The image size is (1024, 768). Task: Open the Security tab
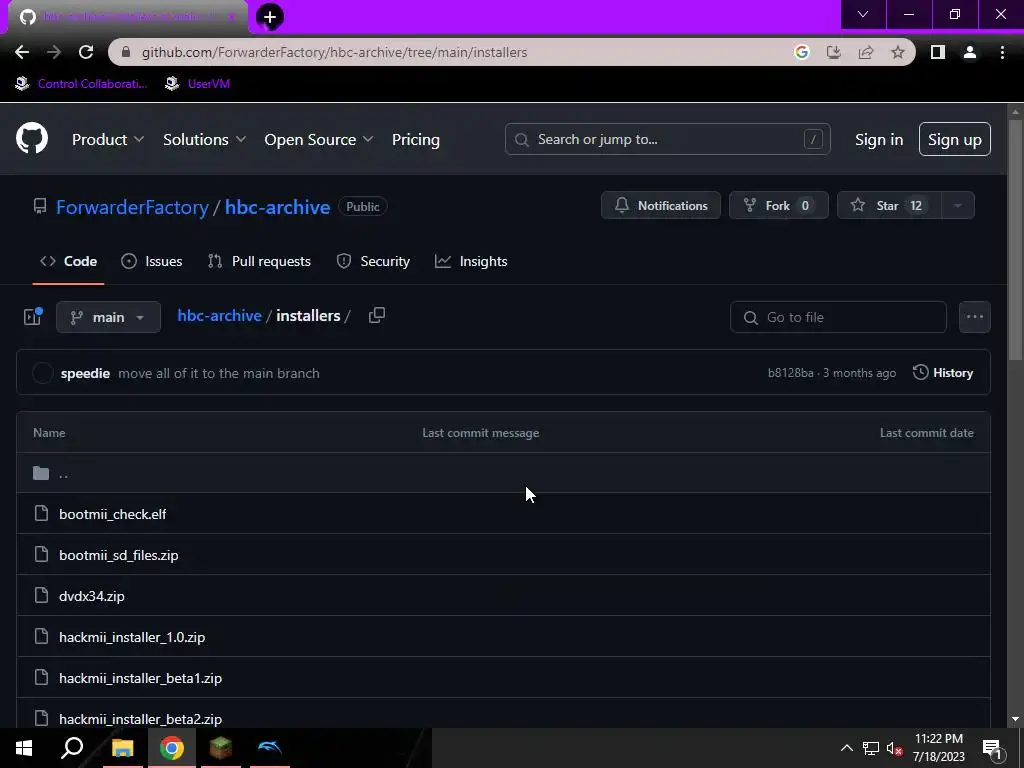pyautogui.click(x=373, y=261)
